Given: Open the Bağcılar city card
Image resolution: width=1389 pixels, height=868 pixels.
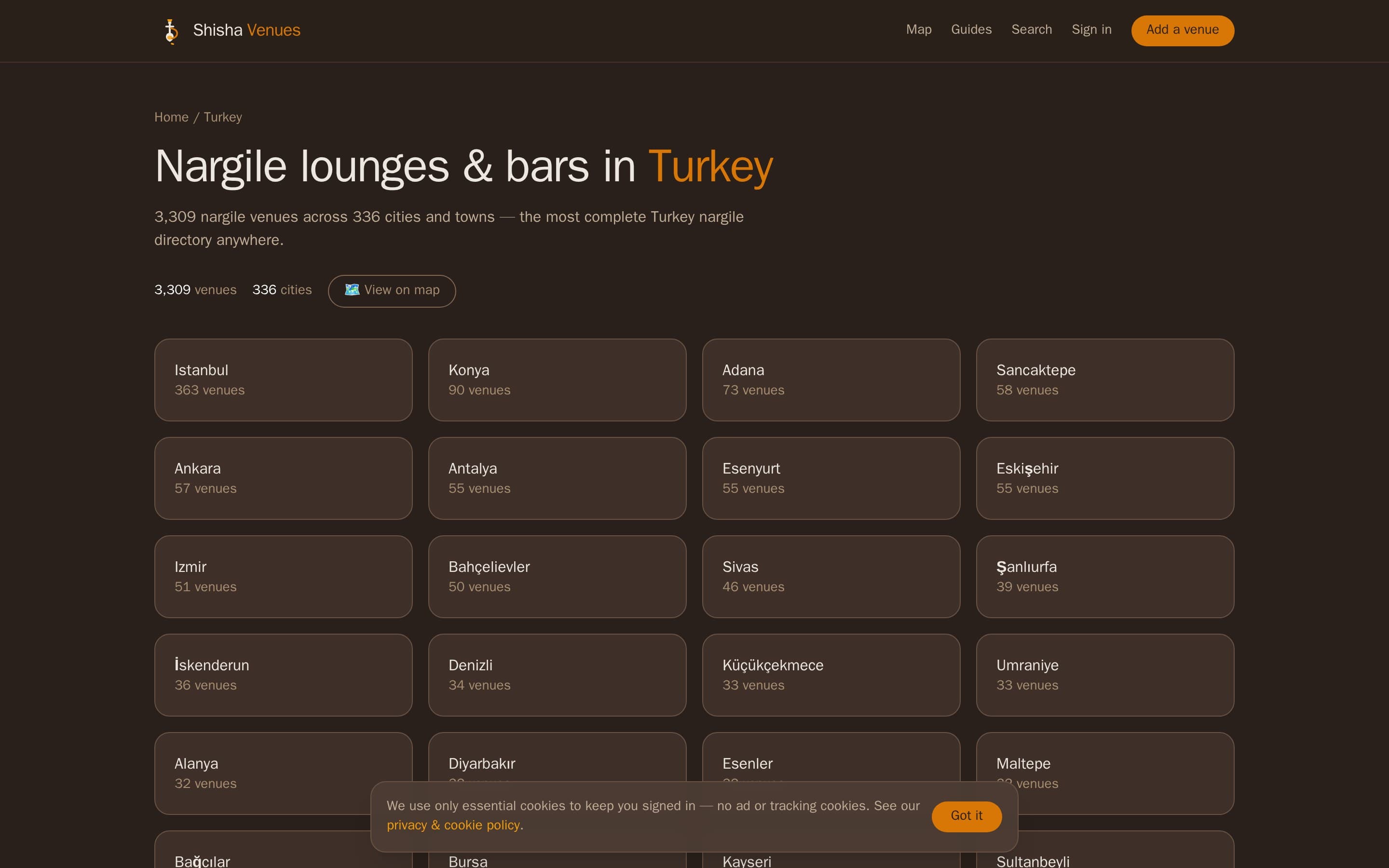Looking at the screenshot, I should tap(284, 850).
